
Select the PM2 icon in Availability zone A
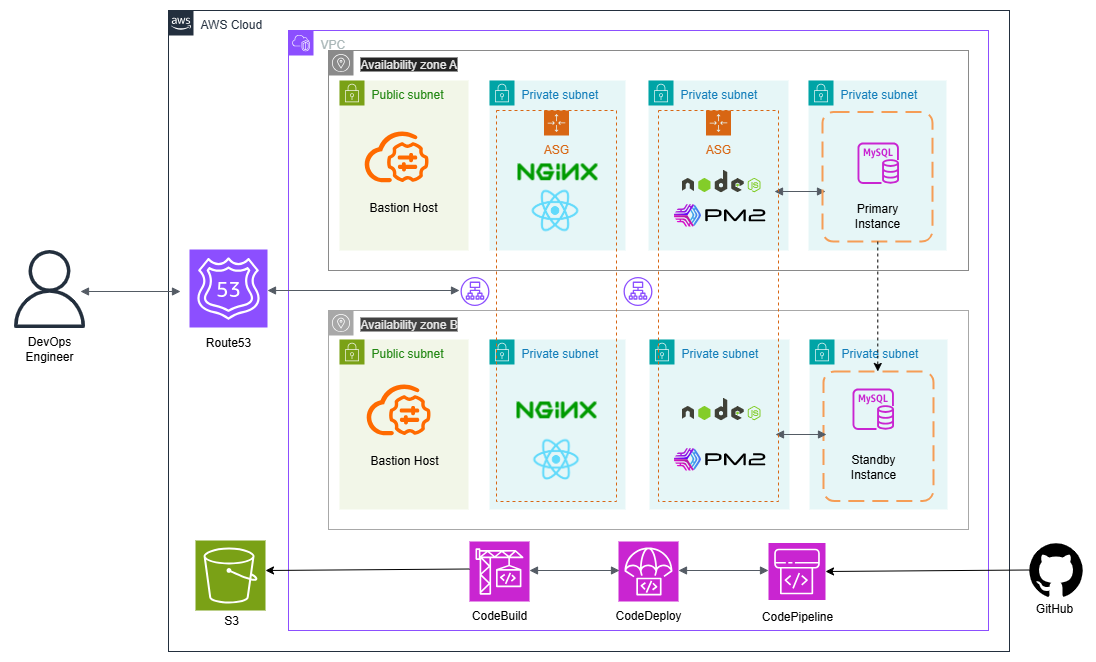coord(719,214)
